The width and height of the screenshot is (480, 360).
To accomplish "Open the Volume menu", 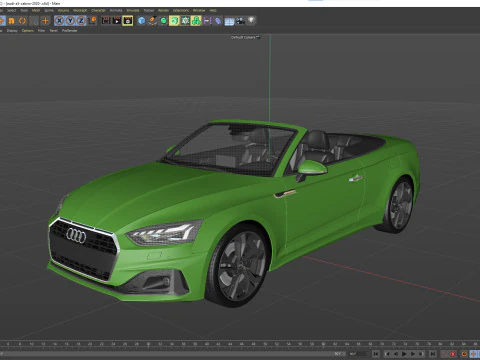I will coord(63,10).
